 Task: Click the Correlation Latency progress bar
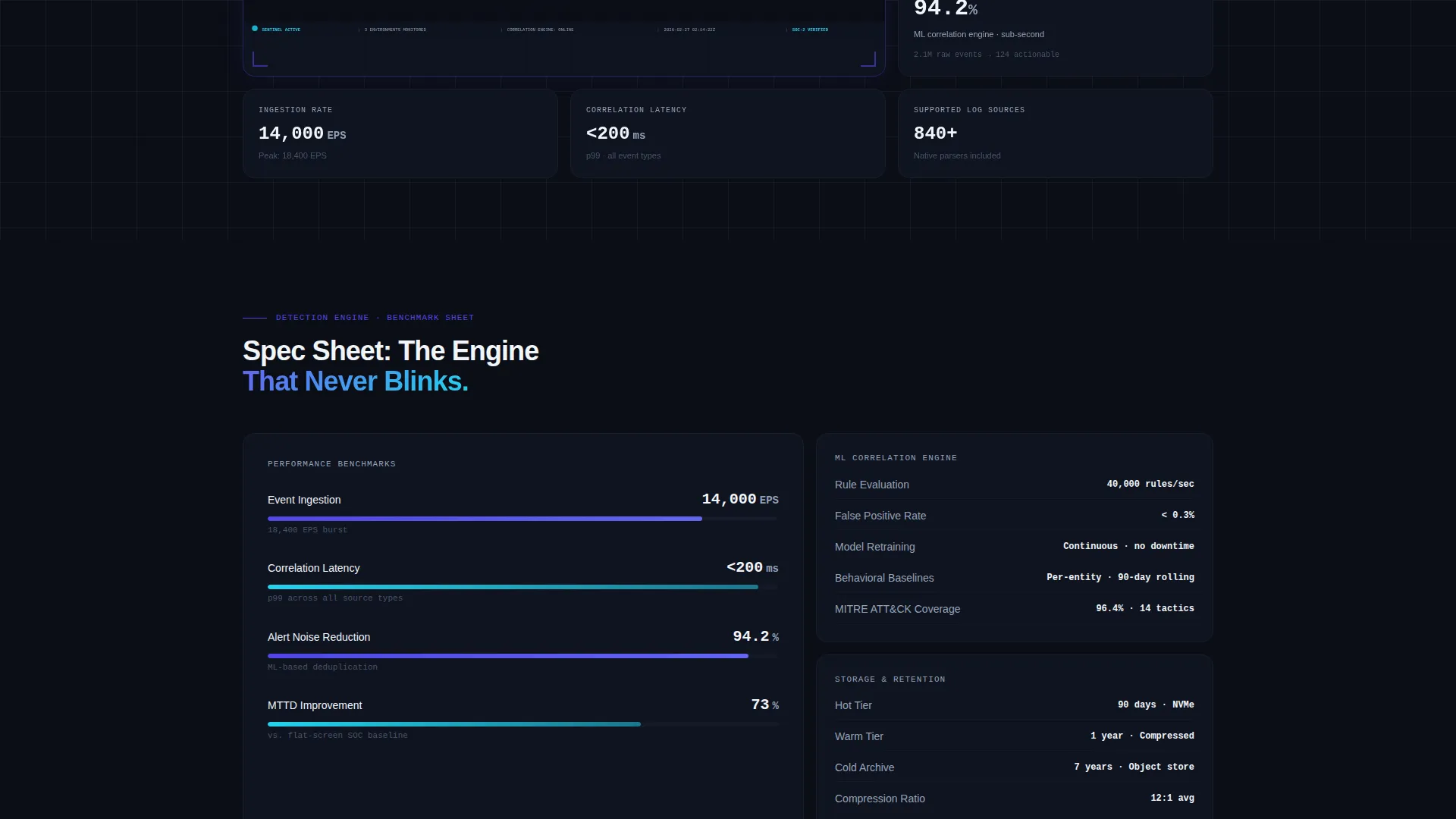pos(522,587)
